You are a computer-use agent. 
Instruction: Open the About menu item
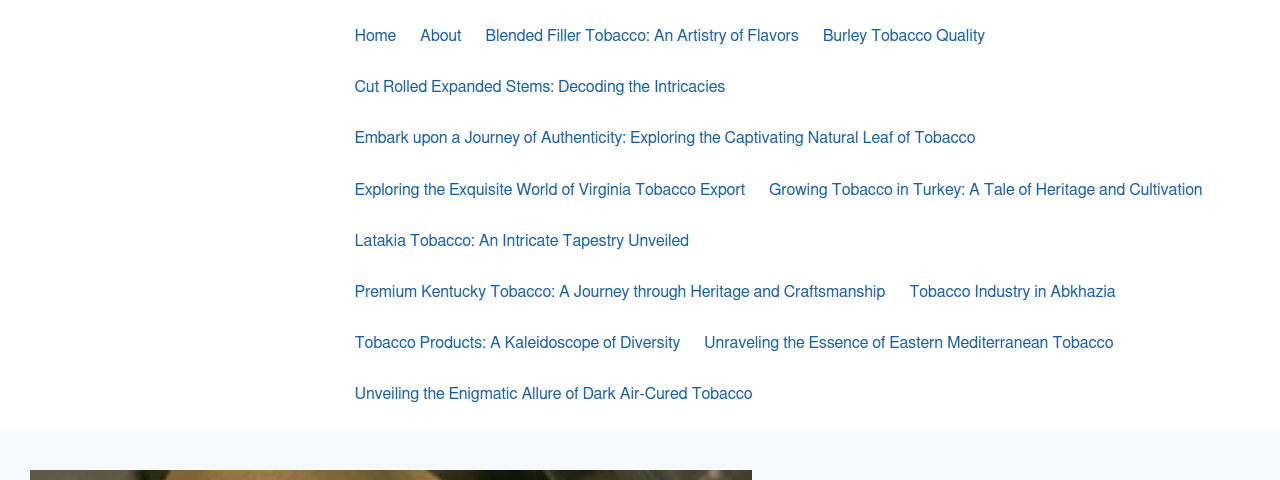point(440,36)
